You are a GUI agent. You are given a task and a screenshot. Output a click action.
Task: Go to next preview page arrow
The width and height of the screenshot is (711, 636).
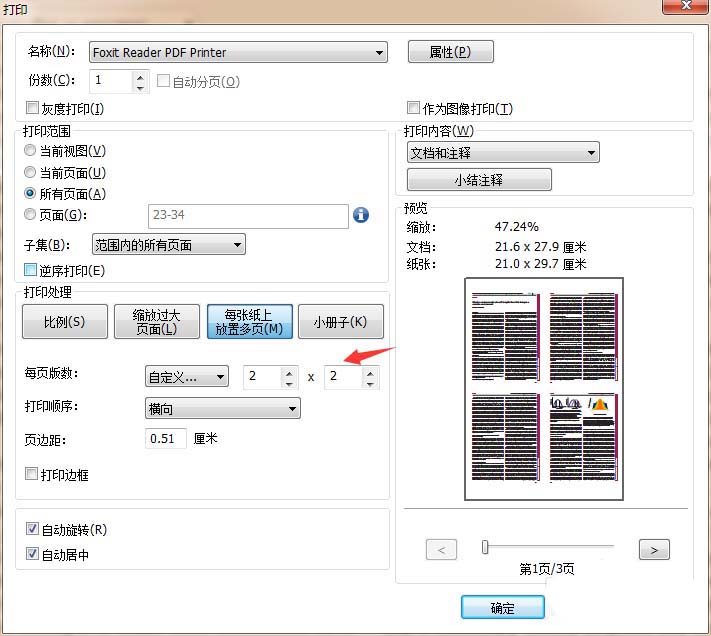653,549
